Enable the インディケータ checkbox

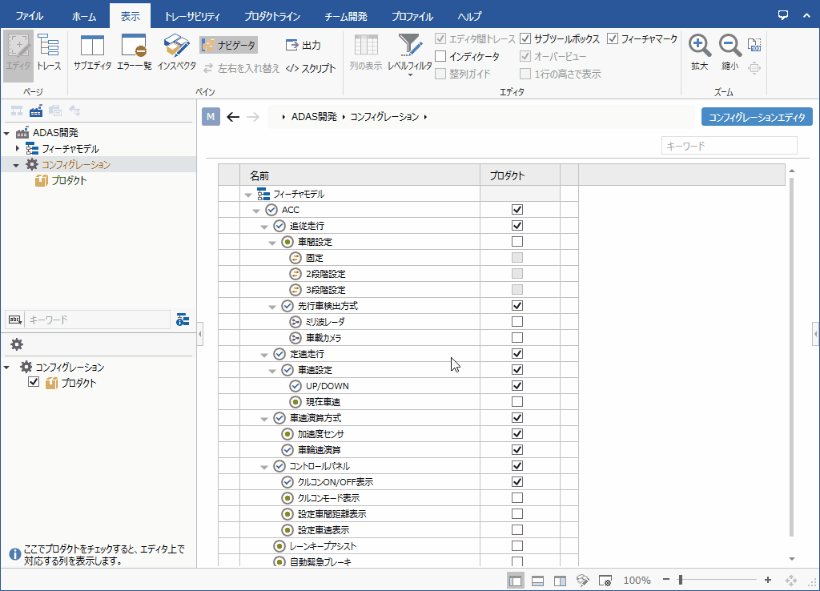click(441, 56)
